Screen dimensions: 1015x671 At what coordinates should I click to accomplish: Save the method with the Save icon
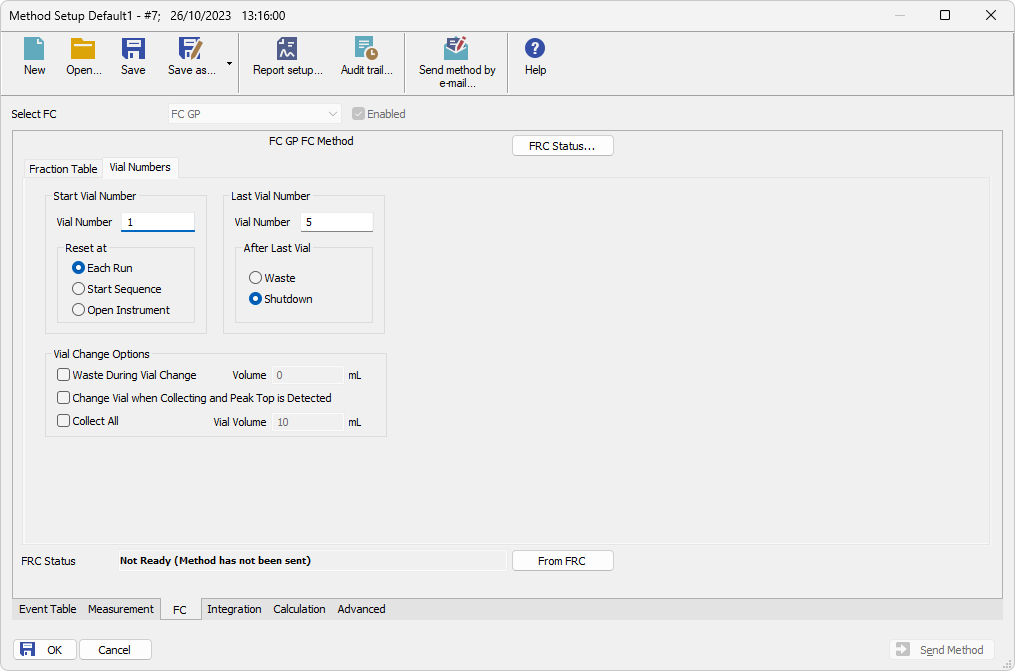(x=133, y=49)
